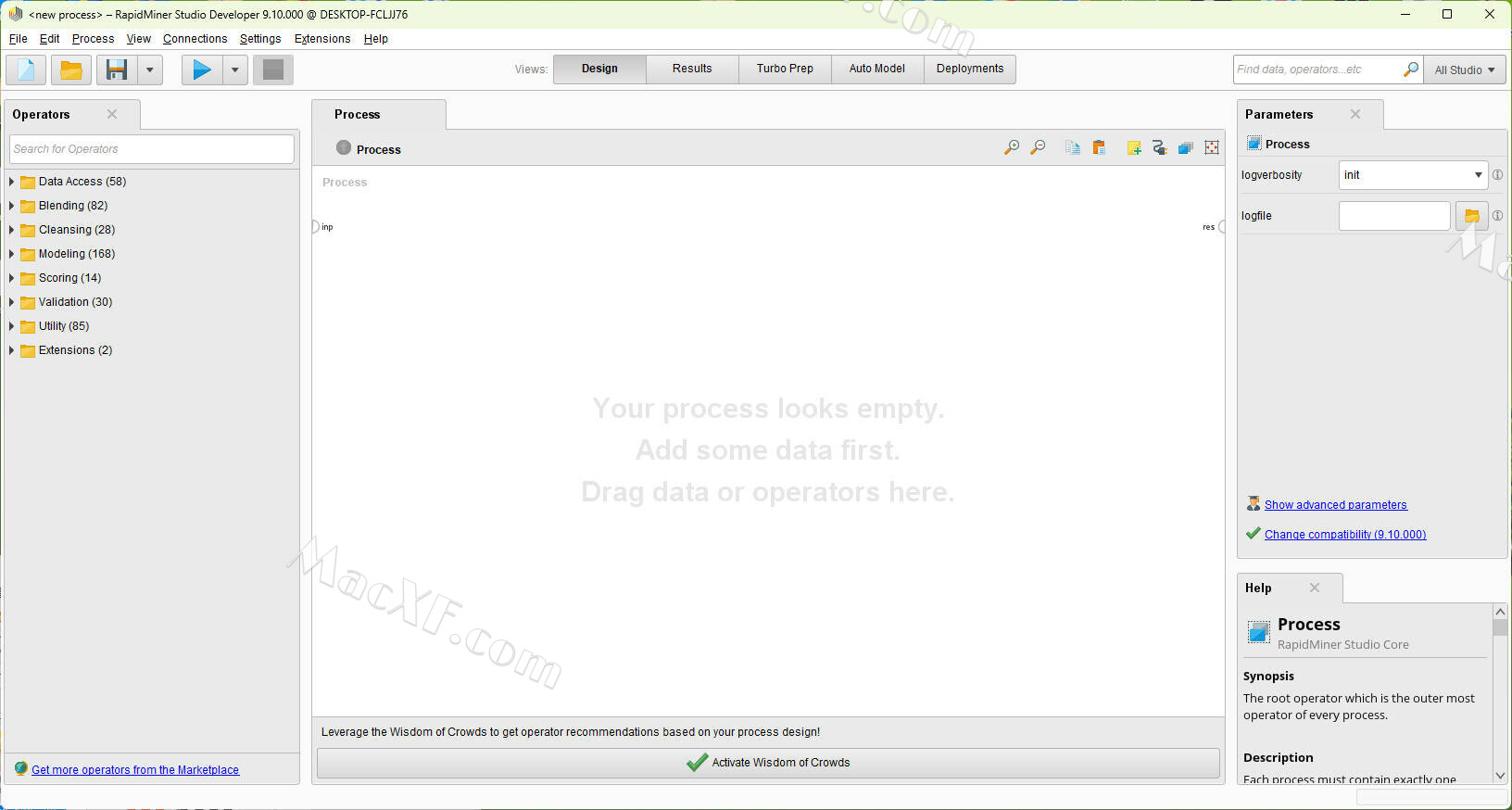Show info for the logverbosity parameter
The height and width of the screenshot is (810, 1512).
click(1497, 174)
